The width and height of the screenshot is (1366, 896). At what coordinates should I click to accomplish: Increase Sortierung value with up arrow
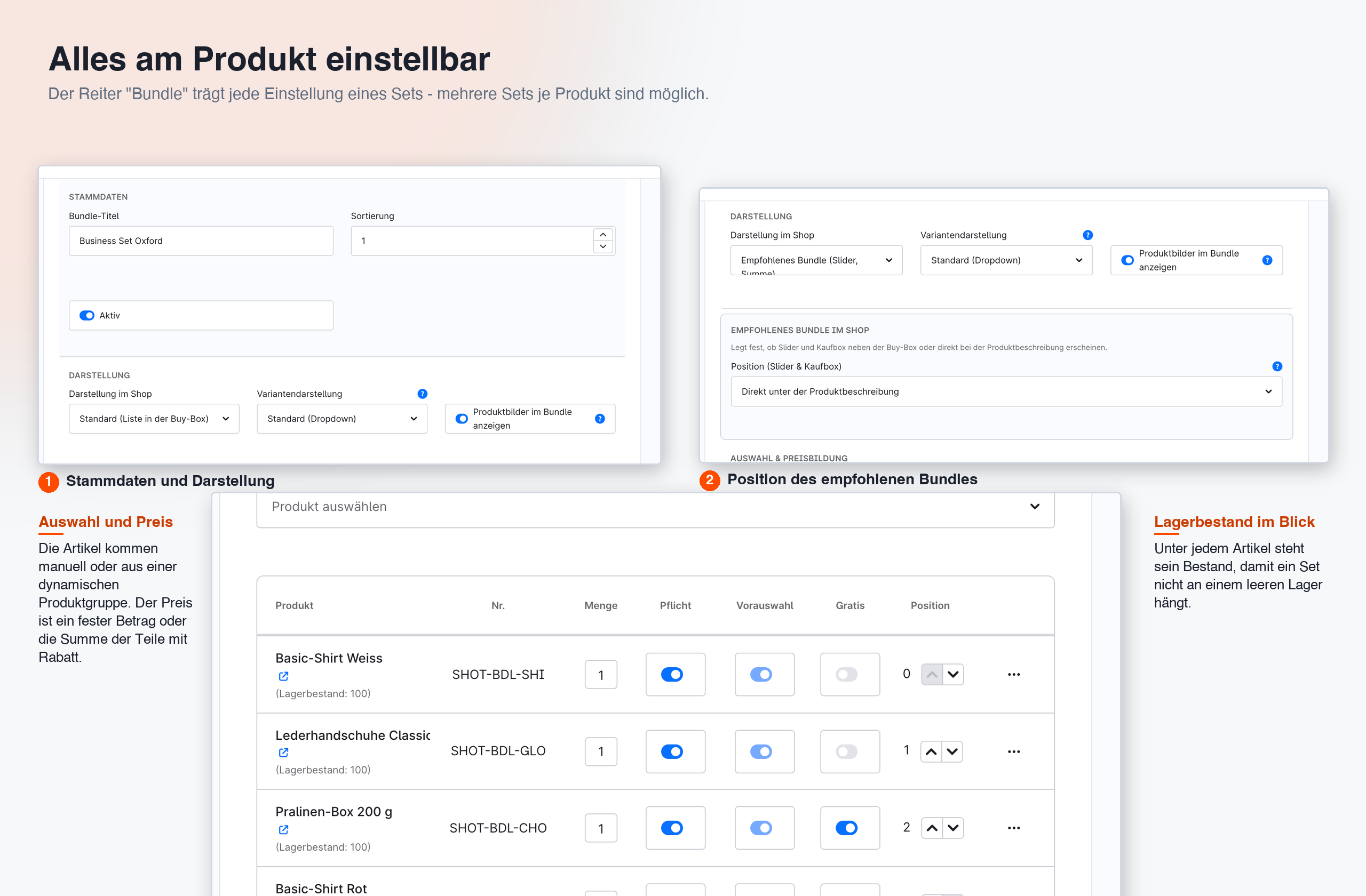point(603,235)
